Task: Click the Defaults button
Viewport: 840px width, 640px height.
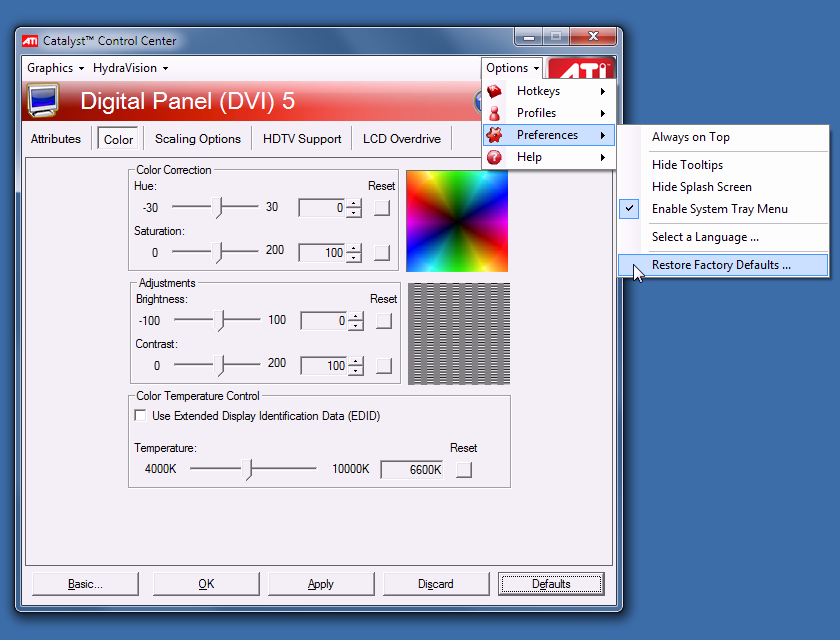Action: tap(551, 584)
